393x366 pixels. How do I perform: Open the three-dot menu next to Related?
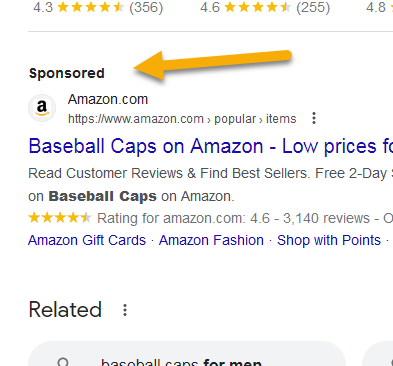pyautogui.click(x=125, y=310)
